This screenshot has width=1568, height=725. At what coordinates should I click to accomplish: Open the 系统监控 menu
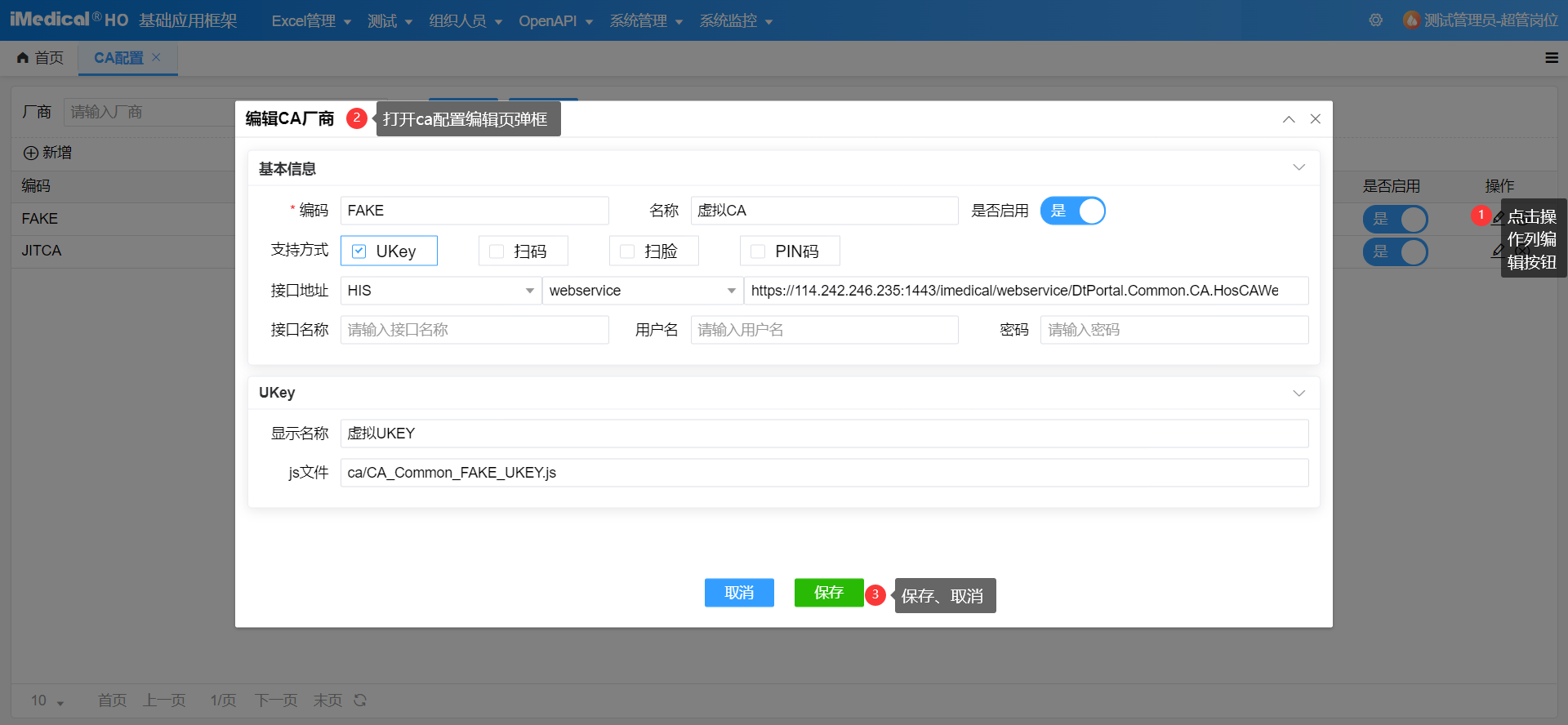coord(736,20)
